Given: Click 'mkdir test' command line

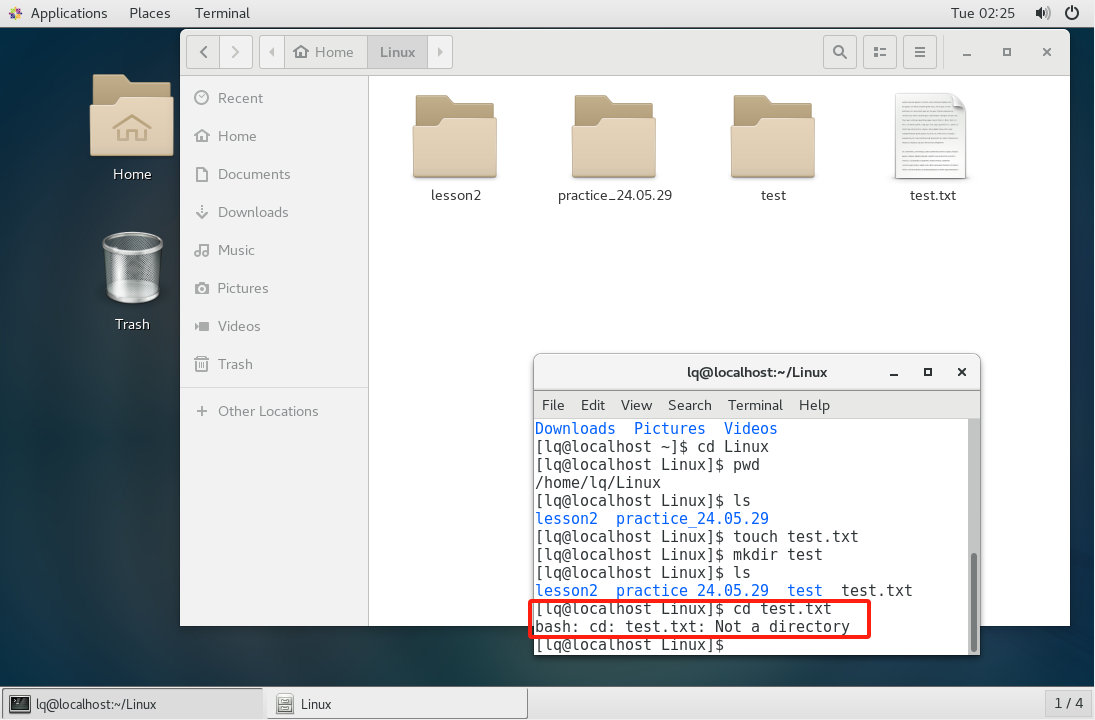Looking at the screenshot, I should (679, 555).
